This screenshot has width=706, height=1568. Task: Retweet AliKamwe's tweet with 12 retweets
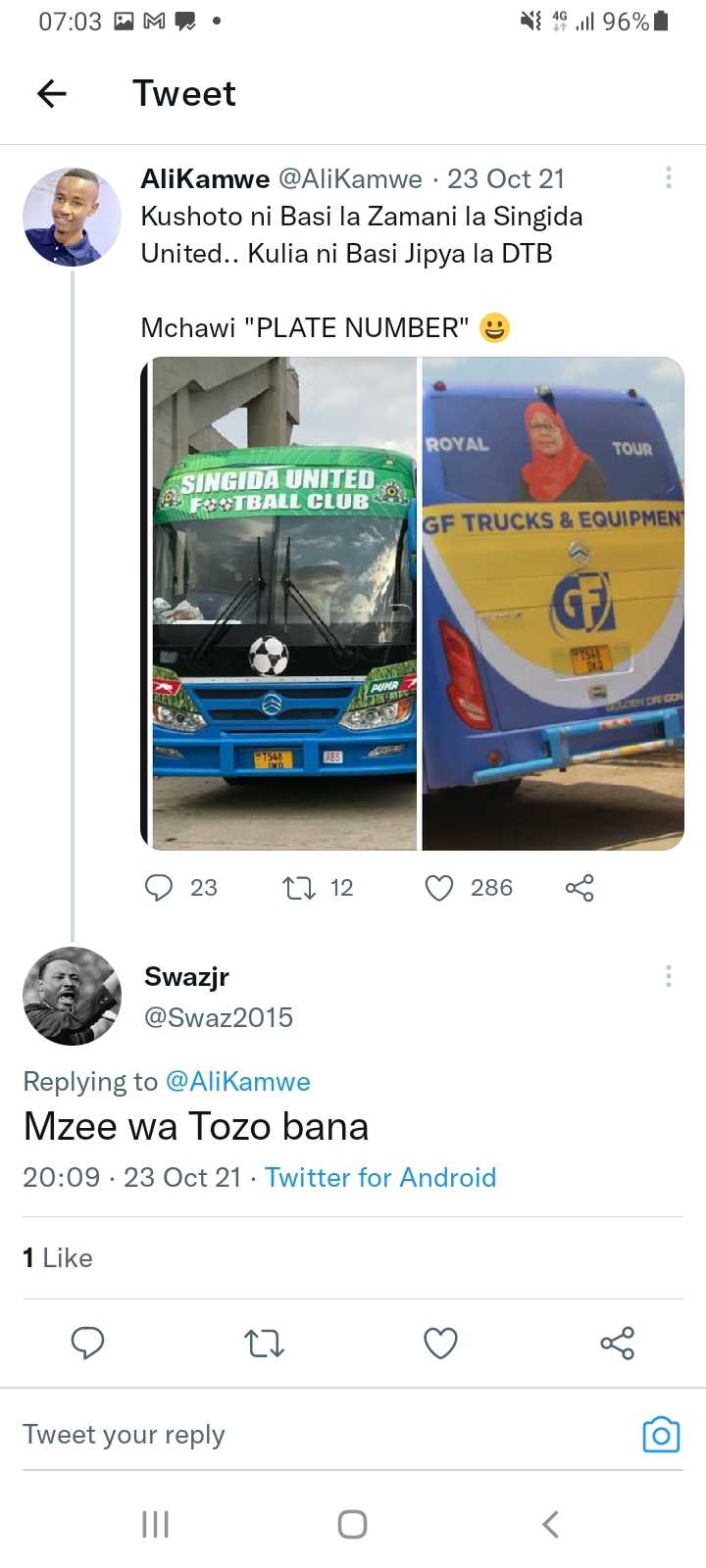click(x=298, y=888)
